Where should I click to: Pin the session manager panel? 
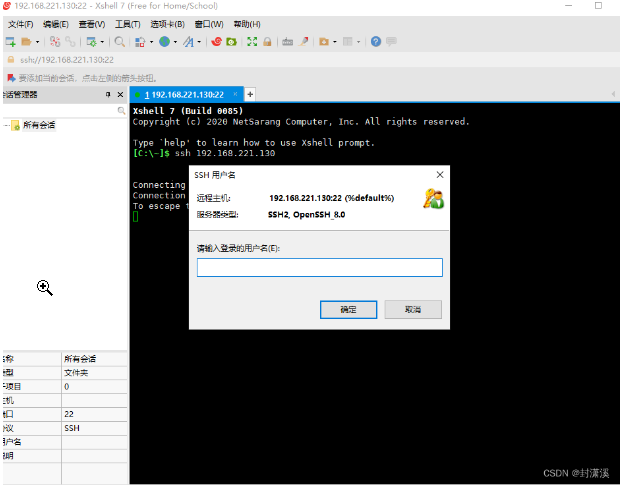coord(108,94)
